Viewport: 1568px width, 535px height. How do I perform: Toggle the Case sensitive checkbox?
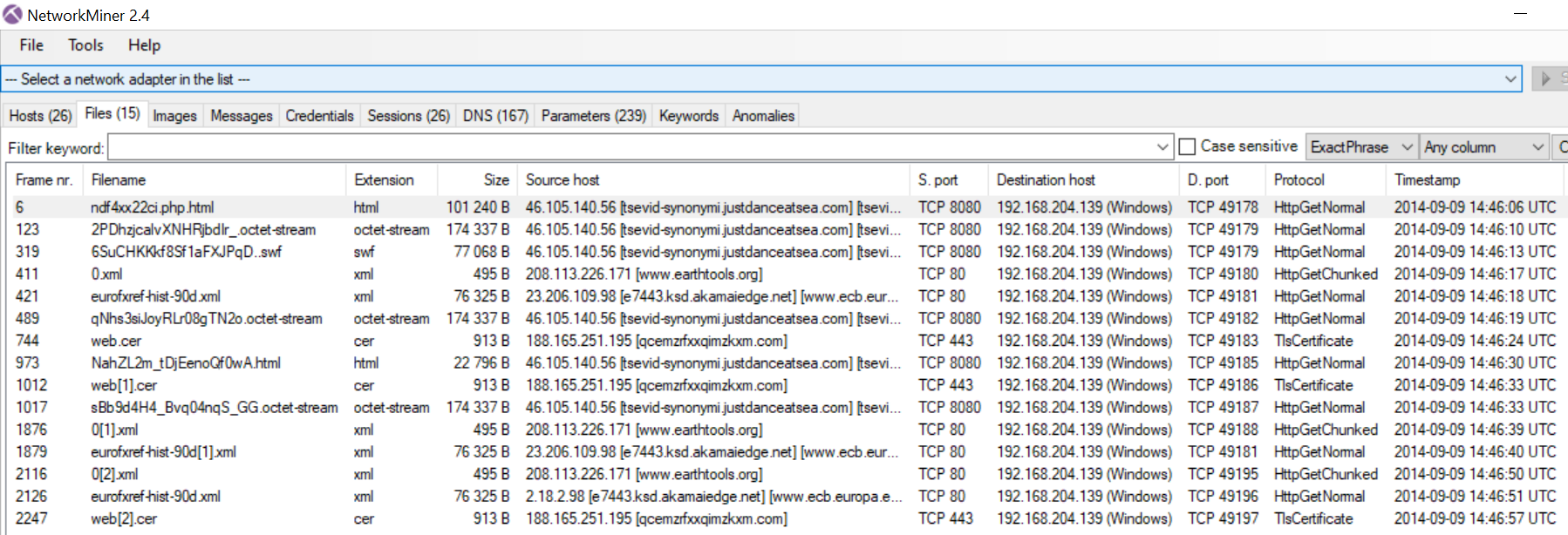point(1187,147)
